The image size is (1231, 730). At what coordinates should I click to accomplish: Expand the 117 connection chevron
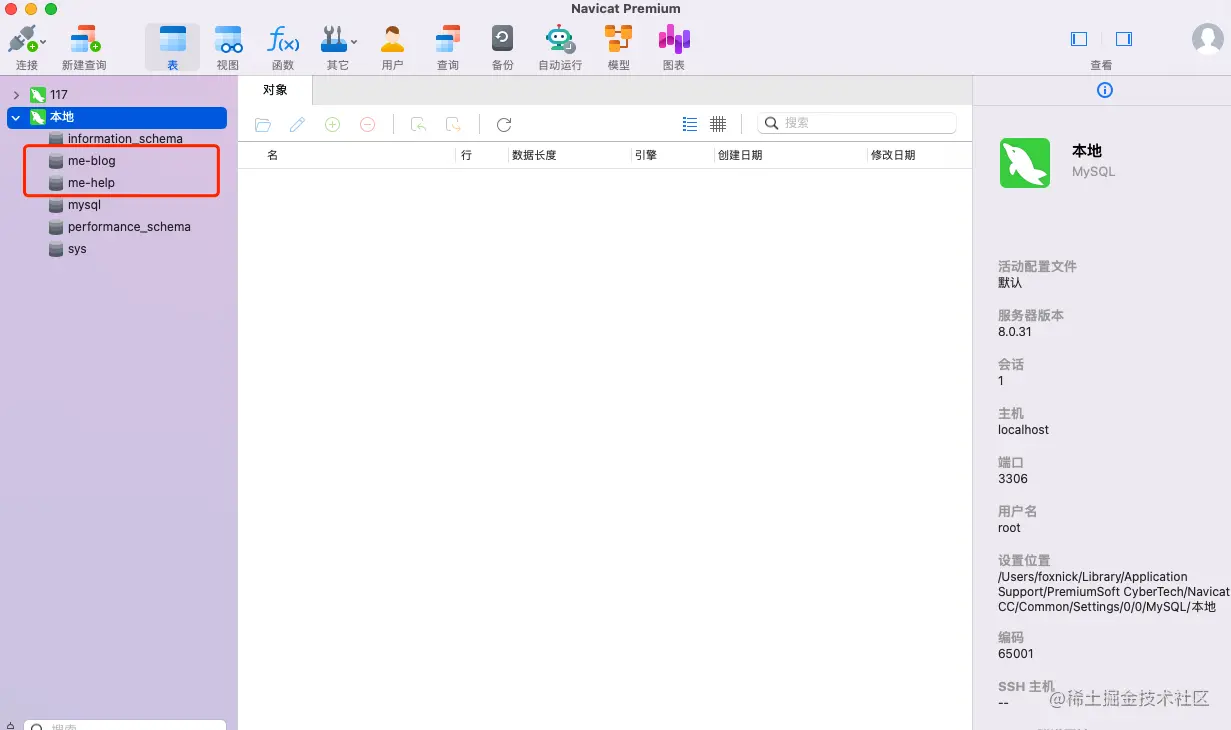tap(16, 95)
